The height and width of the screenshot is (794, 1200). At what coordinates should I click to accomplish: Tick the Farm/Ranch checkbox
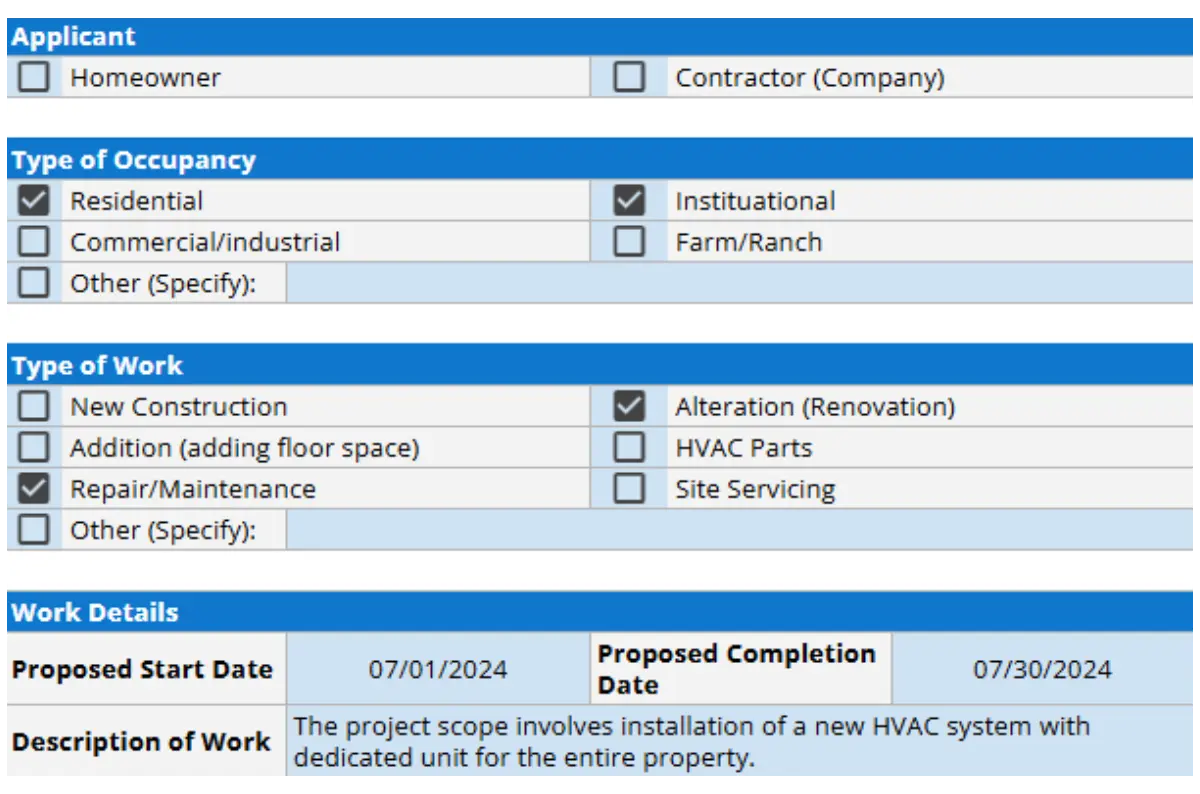click(629, 242)
